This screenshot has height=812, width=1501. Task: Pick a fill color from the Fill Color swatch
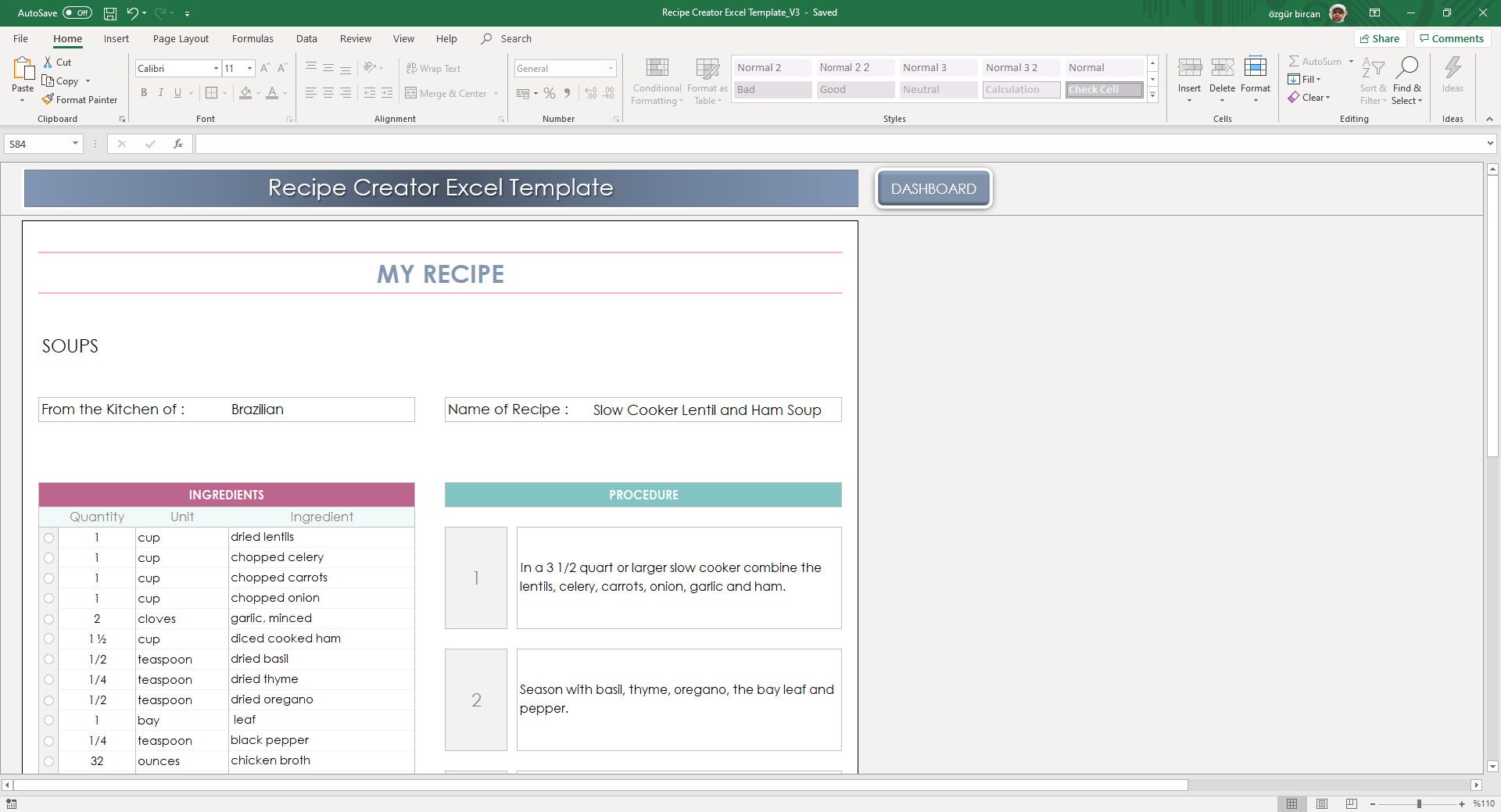click(x=246, y=93)
